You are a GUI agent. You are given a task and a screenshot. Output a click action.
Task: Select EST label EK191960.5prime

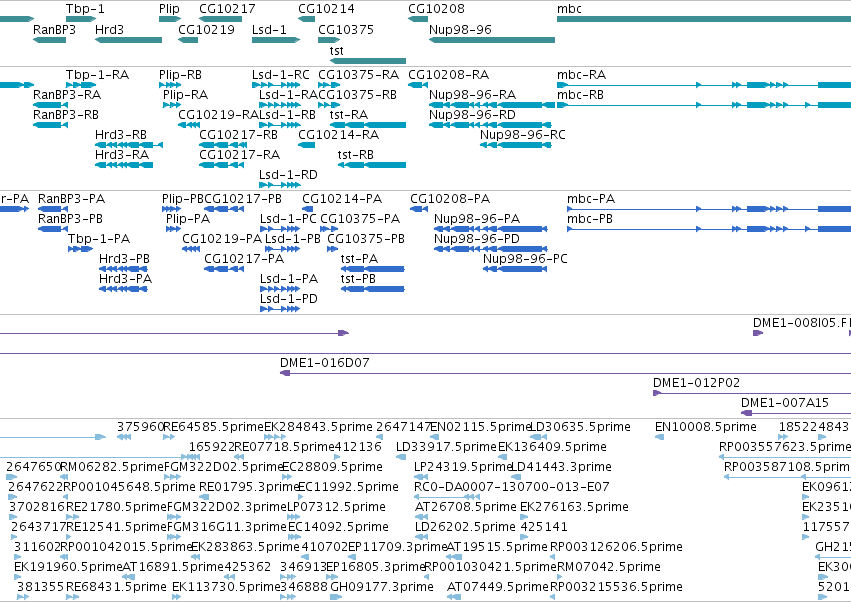click(68, 567)
